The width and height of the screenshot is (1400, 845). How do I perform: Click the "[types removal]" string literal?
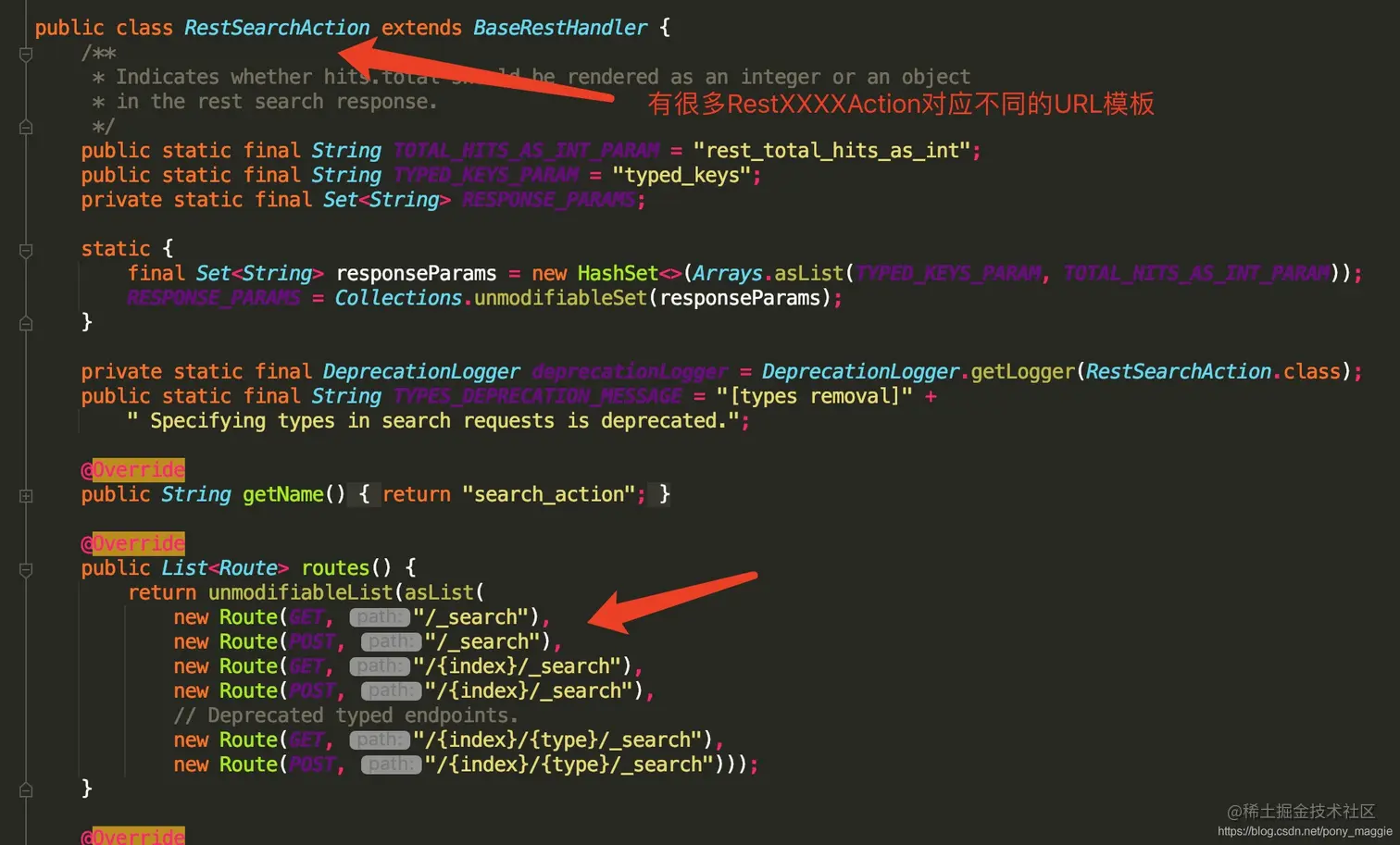tap(814, 396)
